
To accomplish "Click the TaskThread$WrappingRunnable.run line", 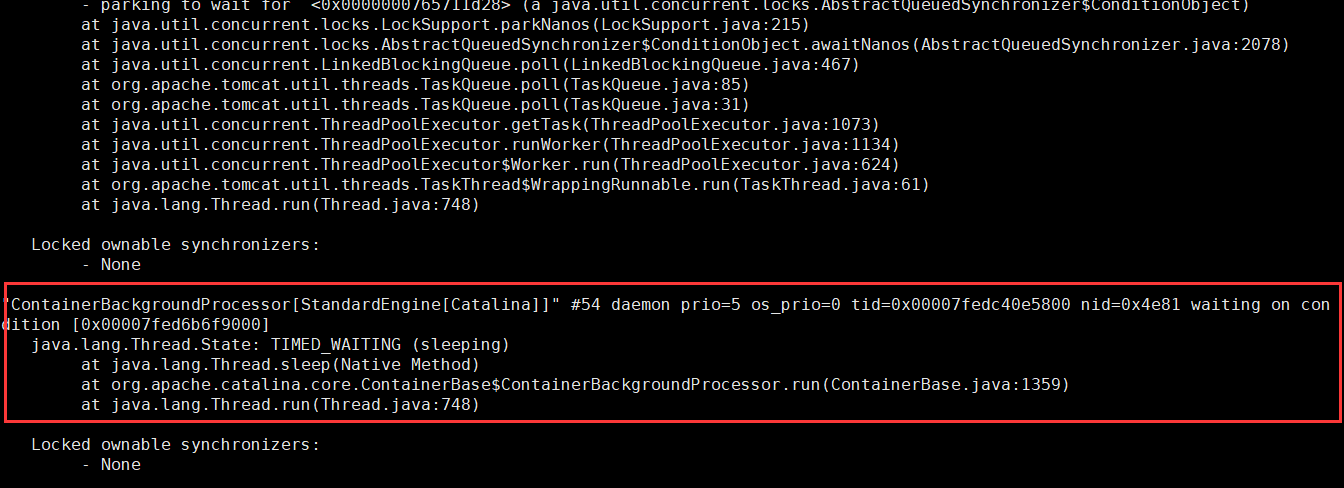I will (x=505, y=185).
